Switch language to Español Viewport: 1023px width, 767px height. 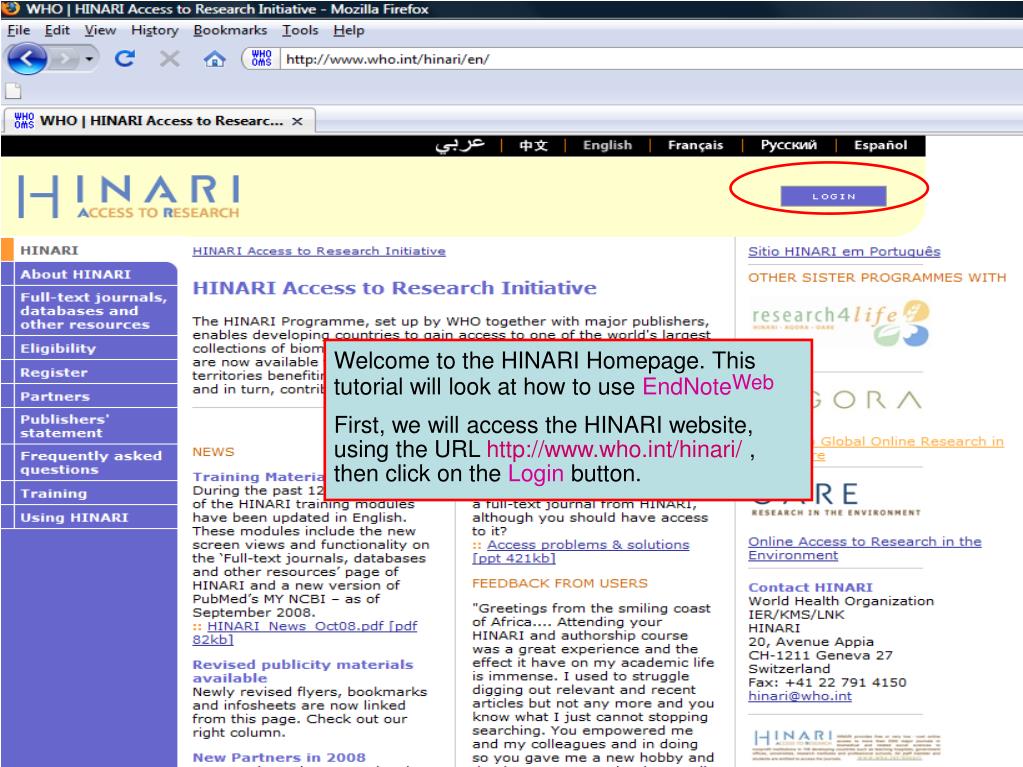[880, 145]
